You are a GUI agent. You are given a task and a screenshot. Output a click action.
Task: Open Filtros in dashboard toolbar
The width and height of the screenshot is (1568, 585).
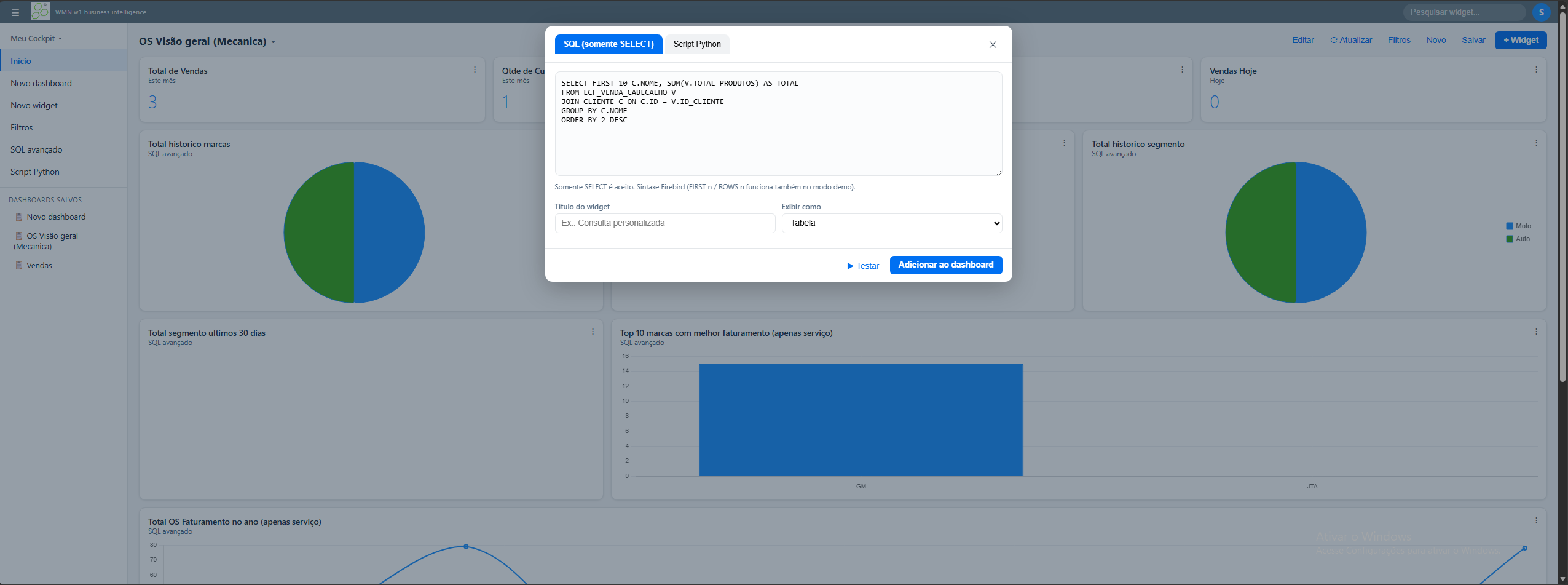coord(1399,40)
